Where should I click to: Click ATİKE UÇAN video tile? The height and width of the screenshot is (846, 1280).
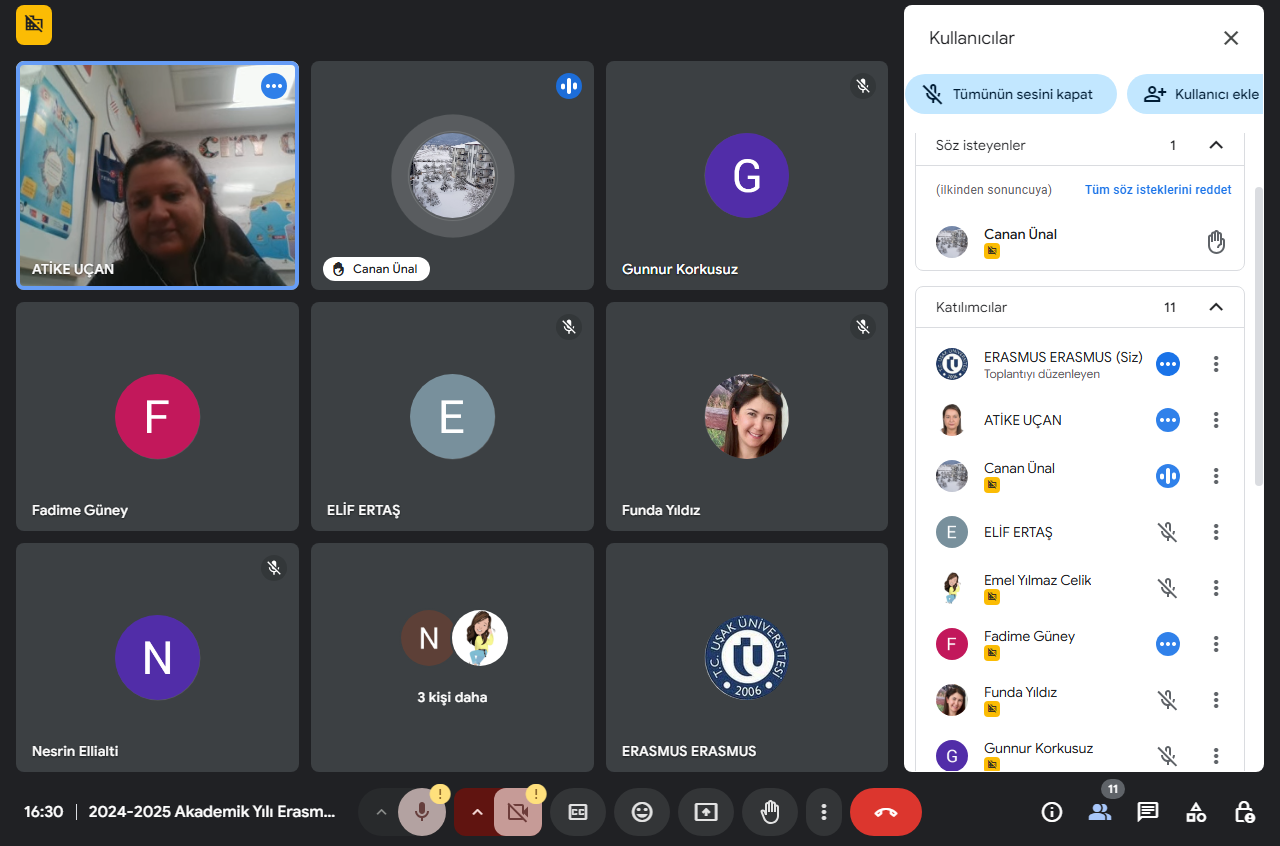[157, 176]
